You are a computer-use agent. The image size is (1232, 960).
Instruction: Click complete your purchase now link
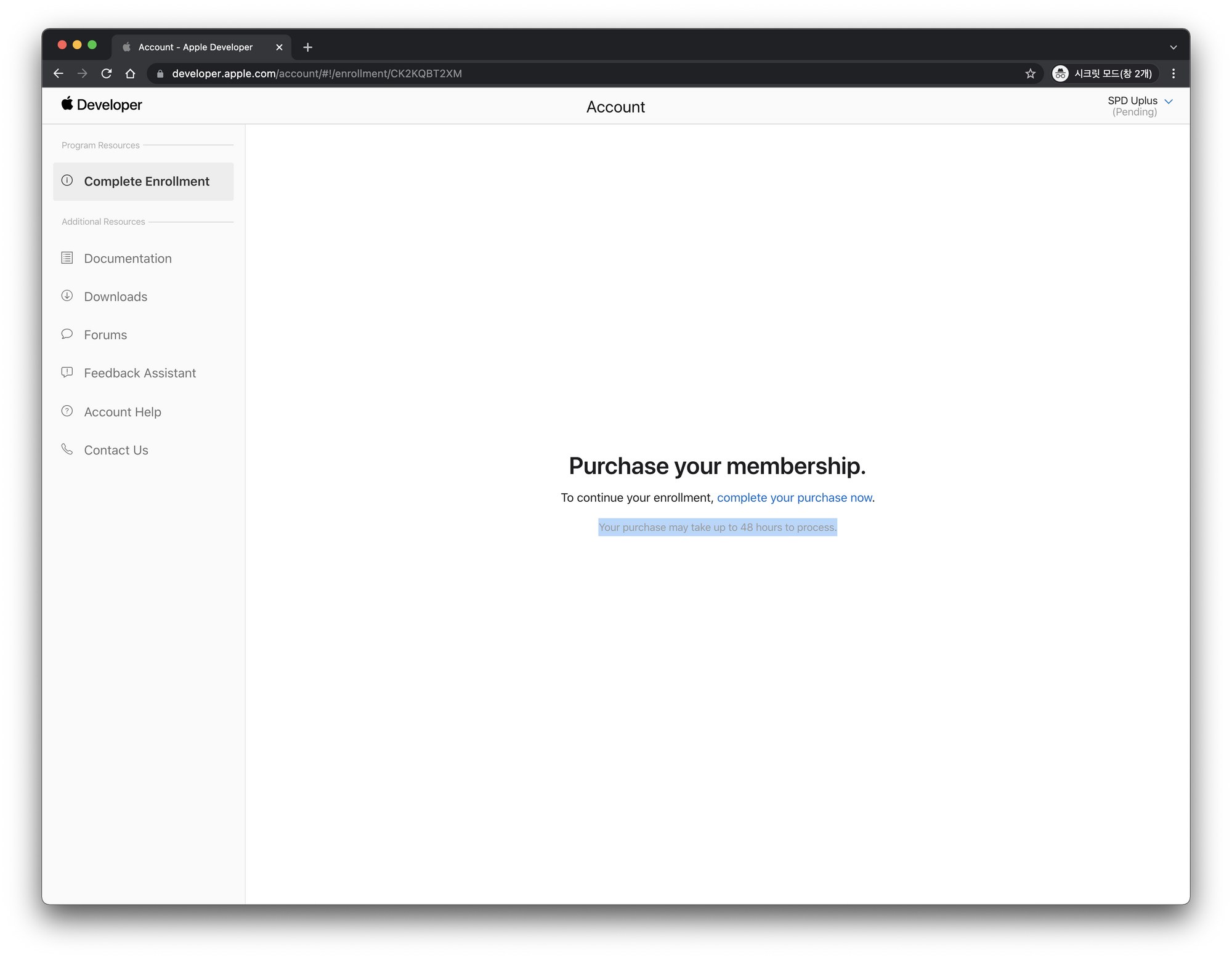point(794,498)
